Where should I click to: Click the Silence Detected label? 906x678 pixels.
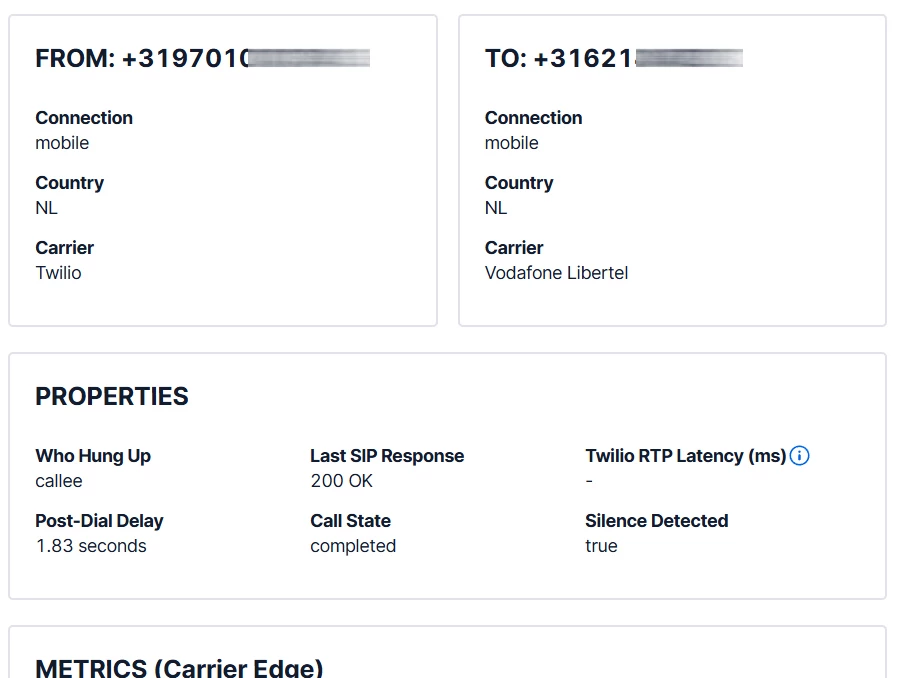[656, 521]
